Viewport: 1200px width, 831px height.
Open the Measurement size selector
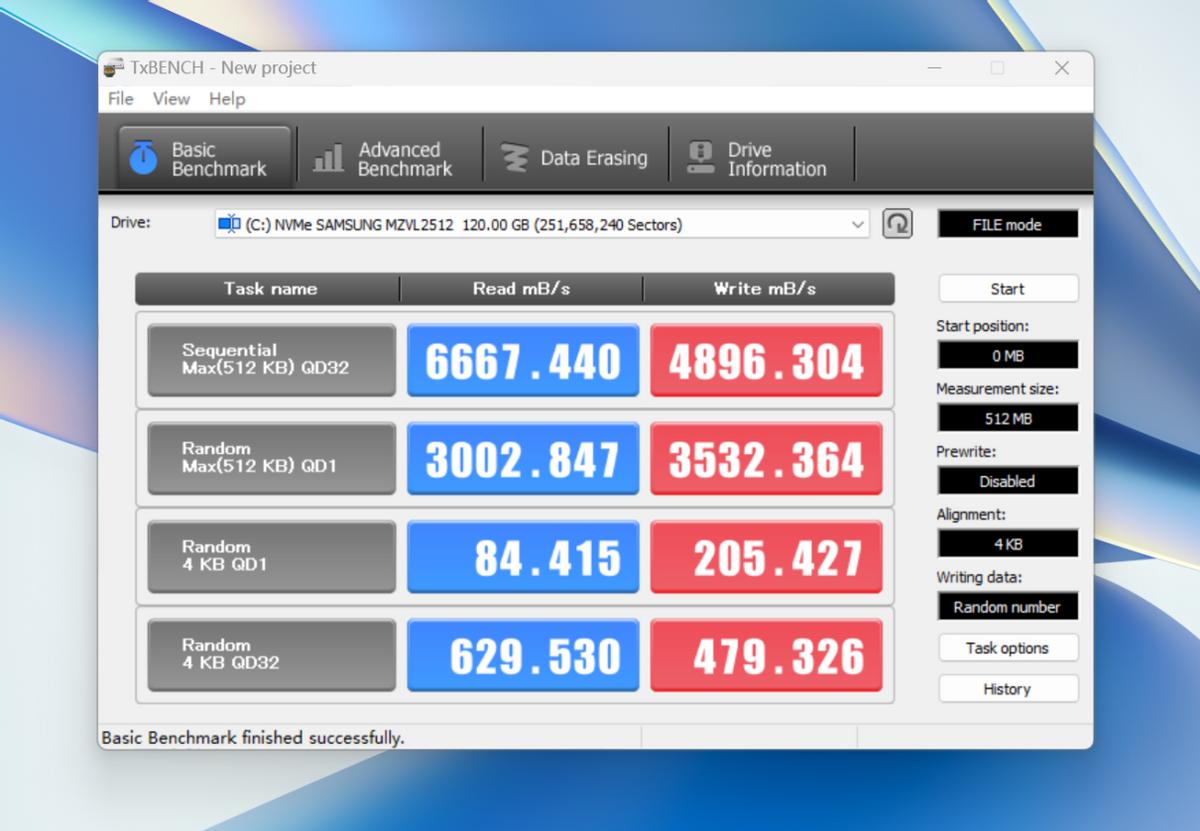pos(1007,418)
